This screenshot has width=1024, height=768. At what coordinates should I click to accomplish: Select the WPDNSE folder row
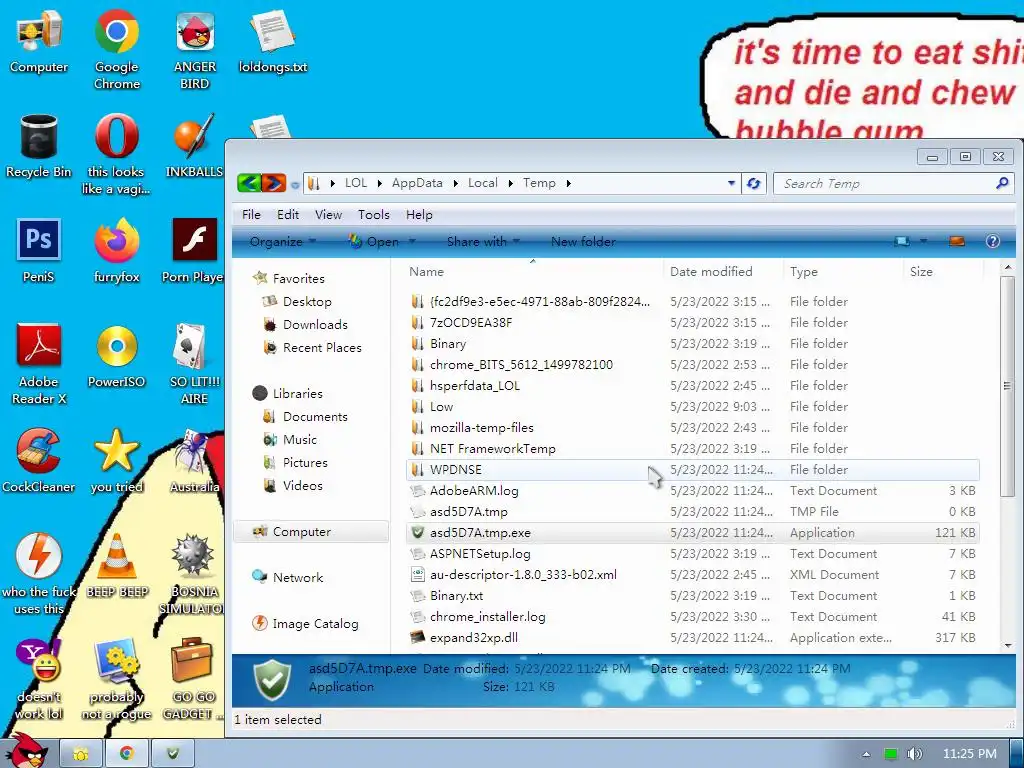click(x=692, y=470)
